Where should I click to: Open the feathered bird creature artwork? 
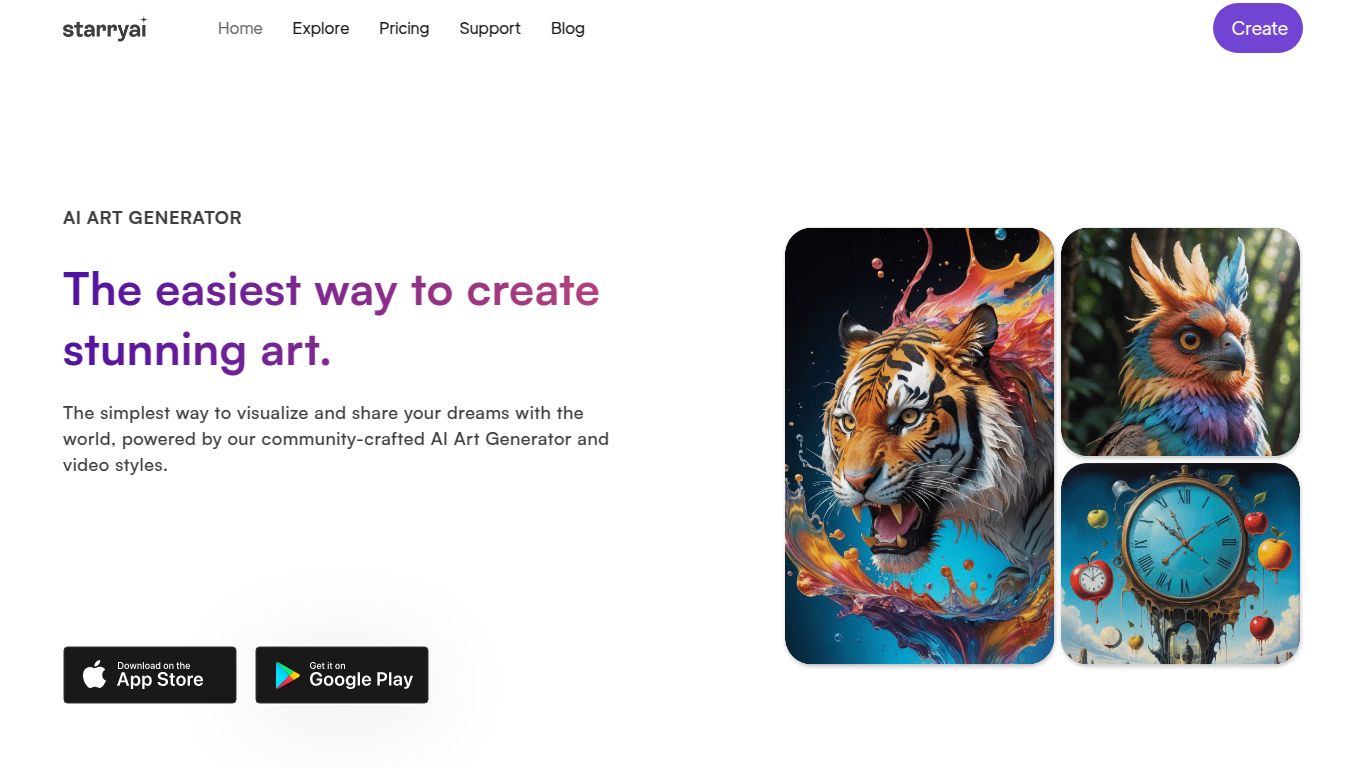click(1180, 342)
